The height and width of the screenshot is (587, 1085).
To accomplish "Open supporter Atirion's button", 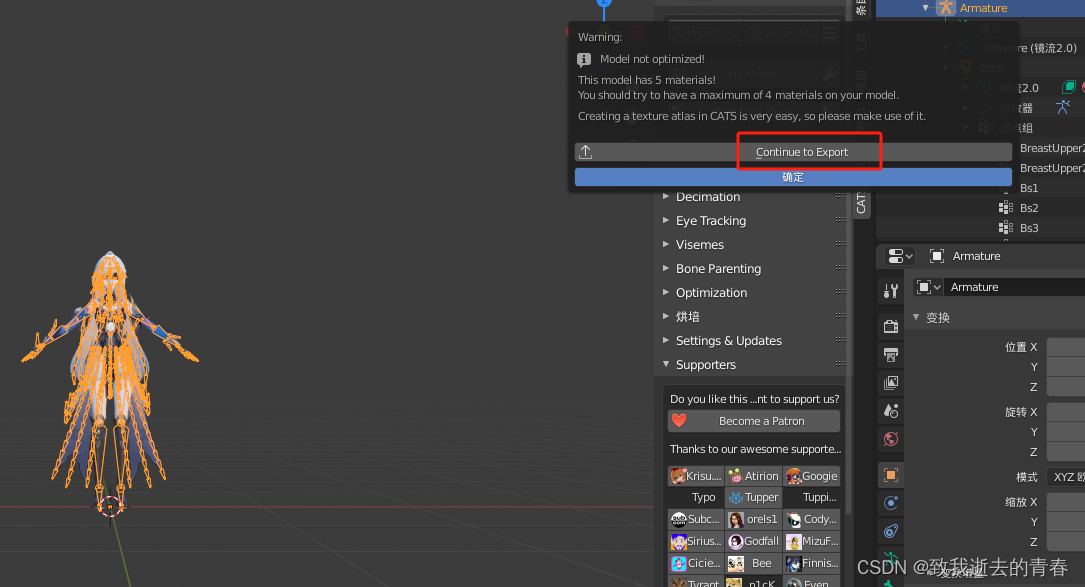I will click(754, 476).
